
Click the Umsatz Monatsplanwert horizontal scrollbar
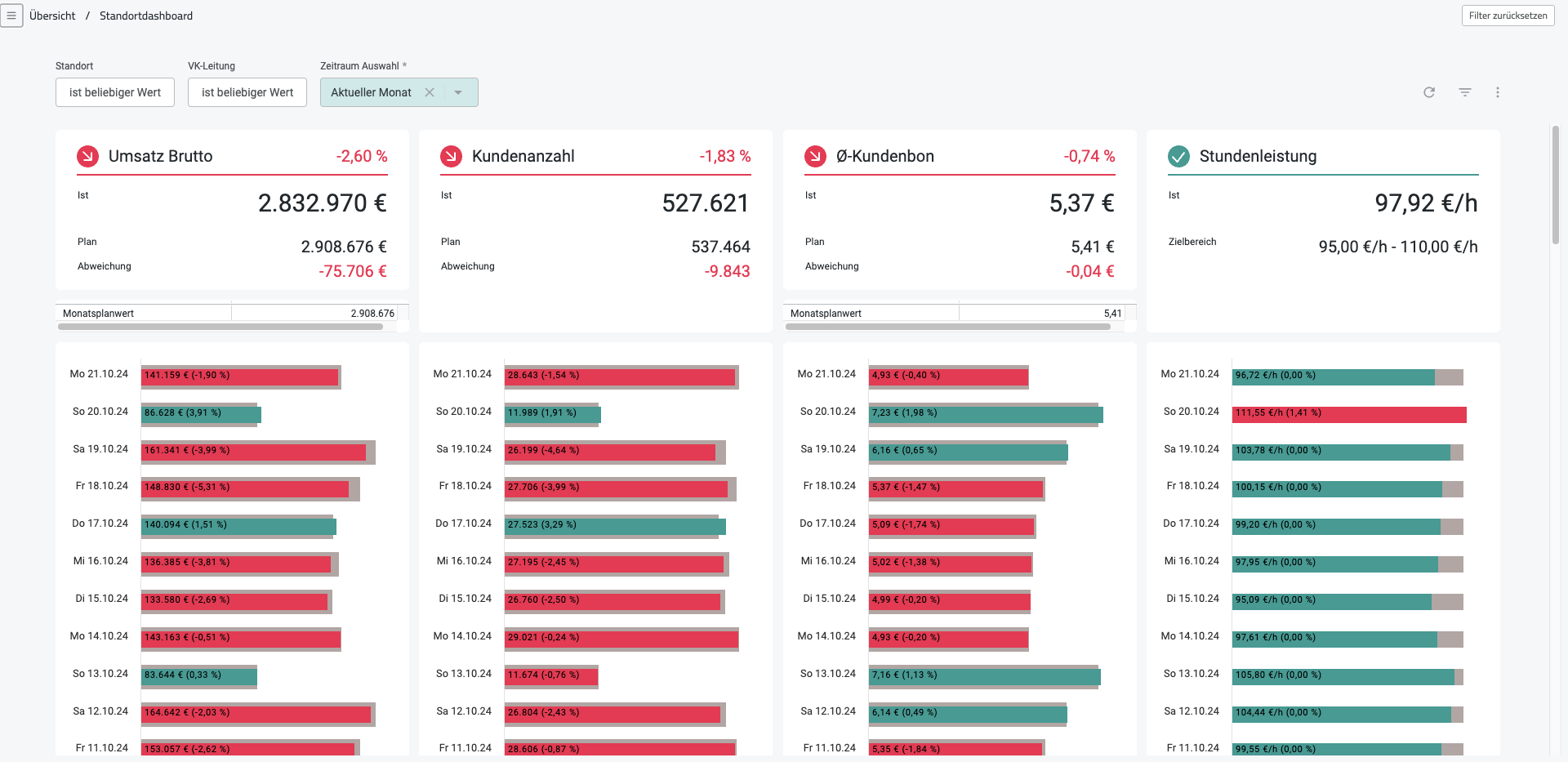[220, 327]
